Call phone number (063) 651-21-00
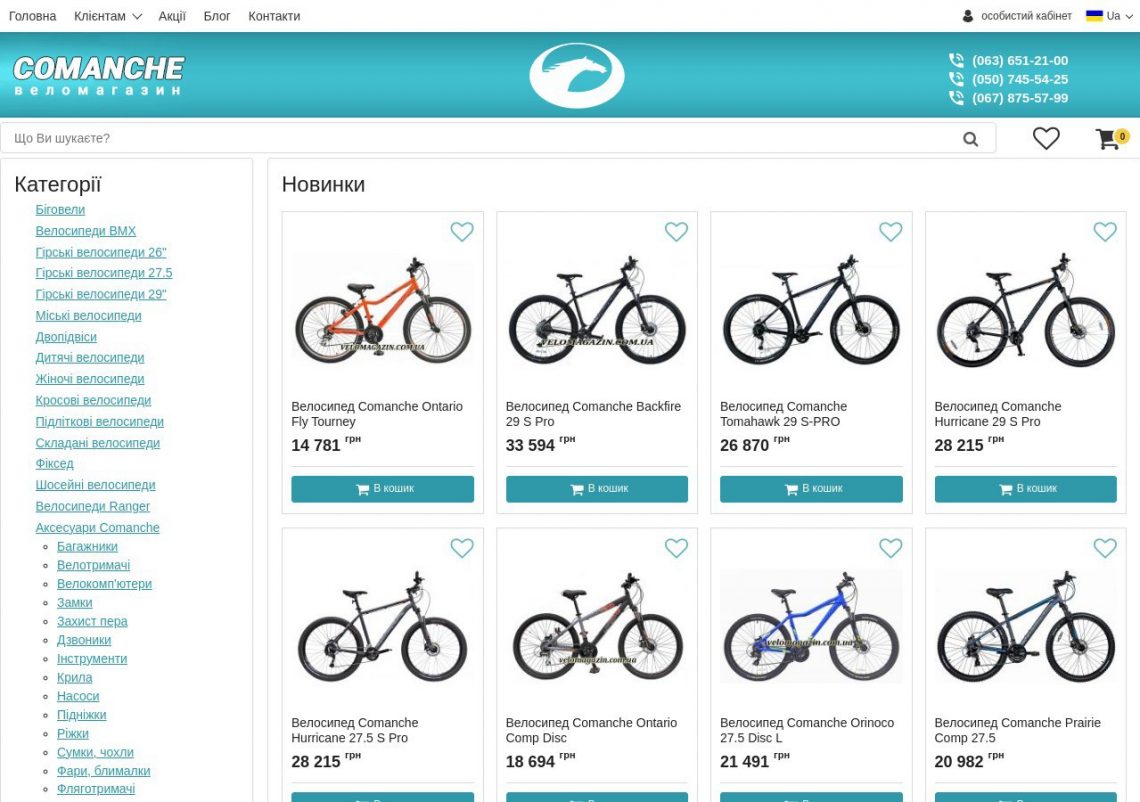The height and width of the screenshot is (802, 1140). click(x=1020, y=60)
